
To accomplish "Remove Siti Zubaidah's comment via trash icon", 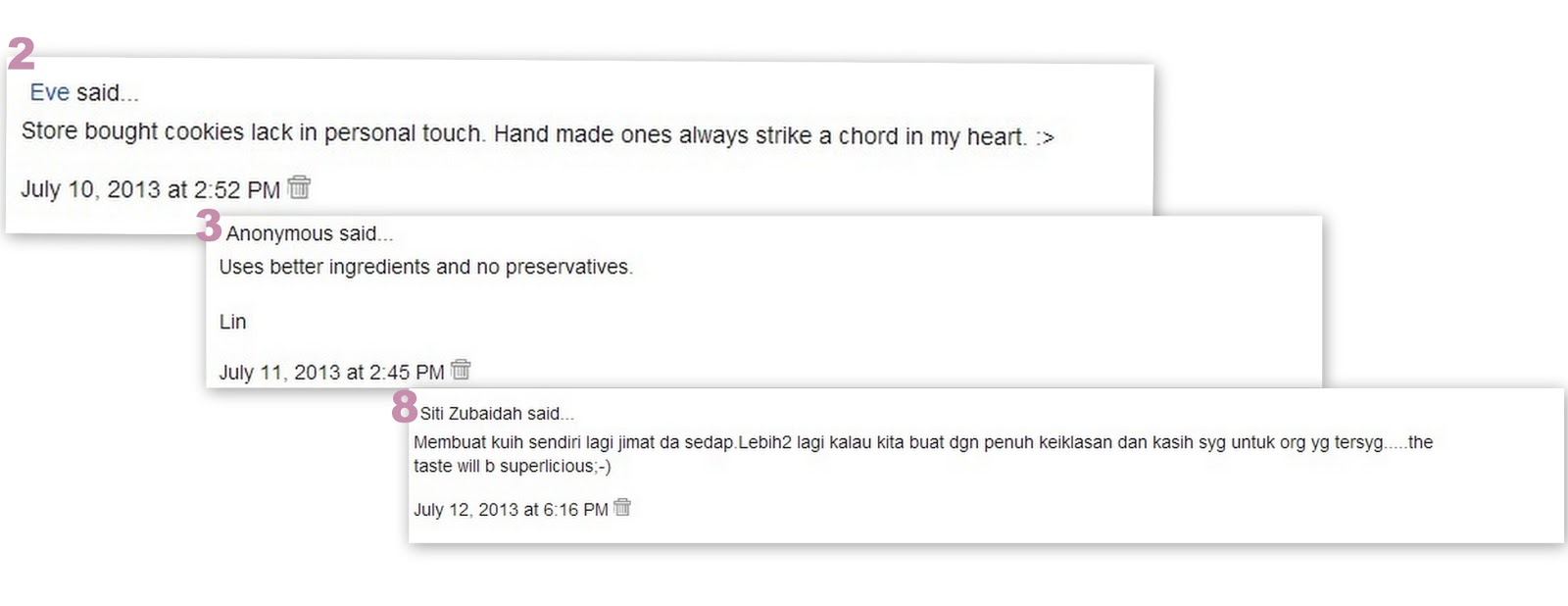I will click(622, 507).
